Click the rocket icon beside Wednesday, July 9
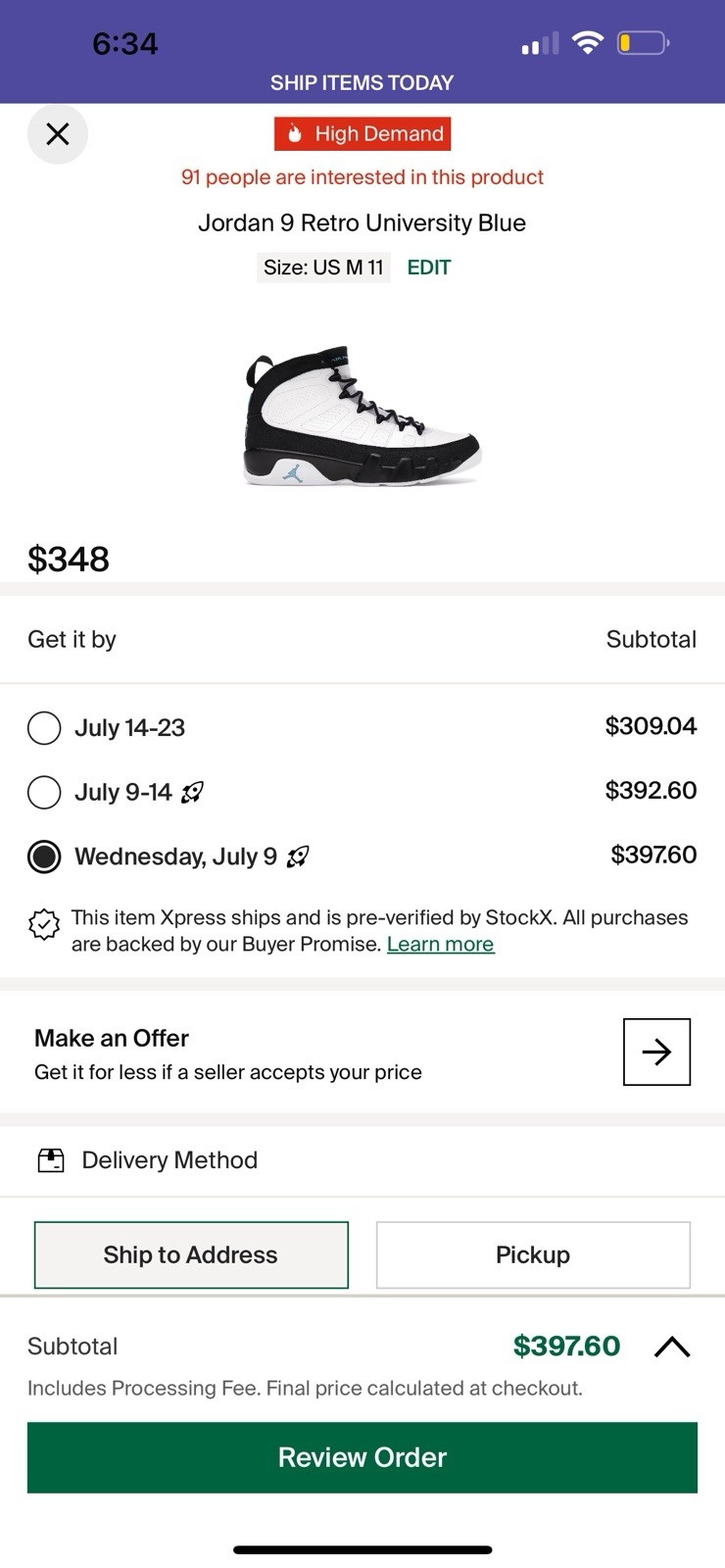The image size is (725, 1568). click(x=298, y=857)
